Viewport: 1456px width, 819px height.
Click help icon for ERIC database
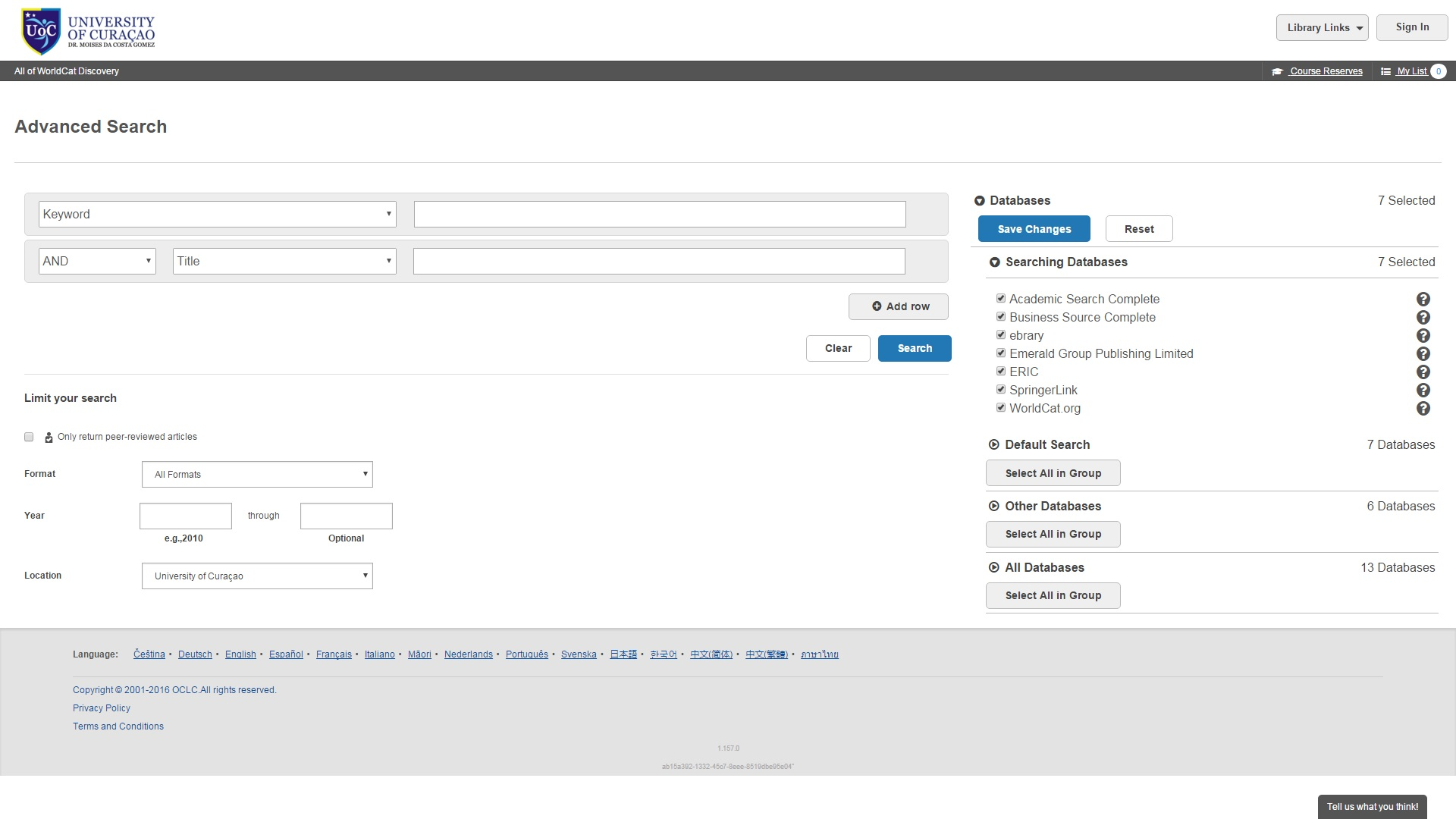(1423, 372)
